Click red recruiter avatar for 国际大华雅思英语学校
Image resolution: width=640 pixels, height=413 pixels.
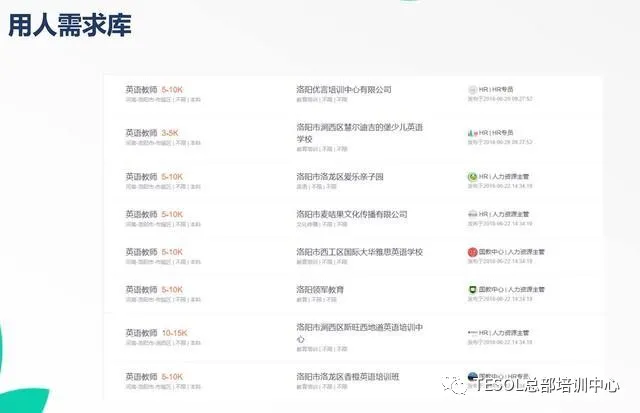tap(472, 252)
